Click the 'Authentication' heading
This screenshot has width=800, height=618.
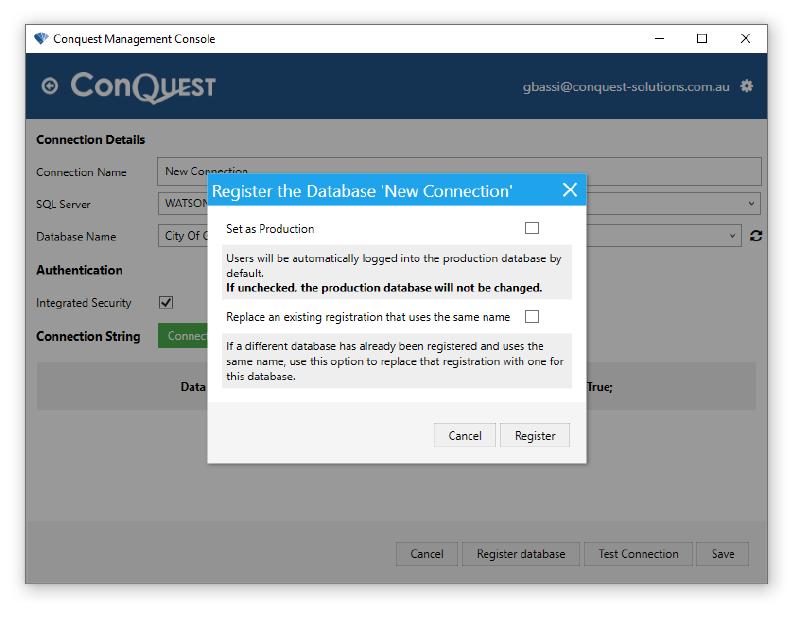click(79, 270)
